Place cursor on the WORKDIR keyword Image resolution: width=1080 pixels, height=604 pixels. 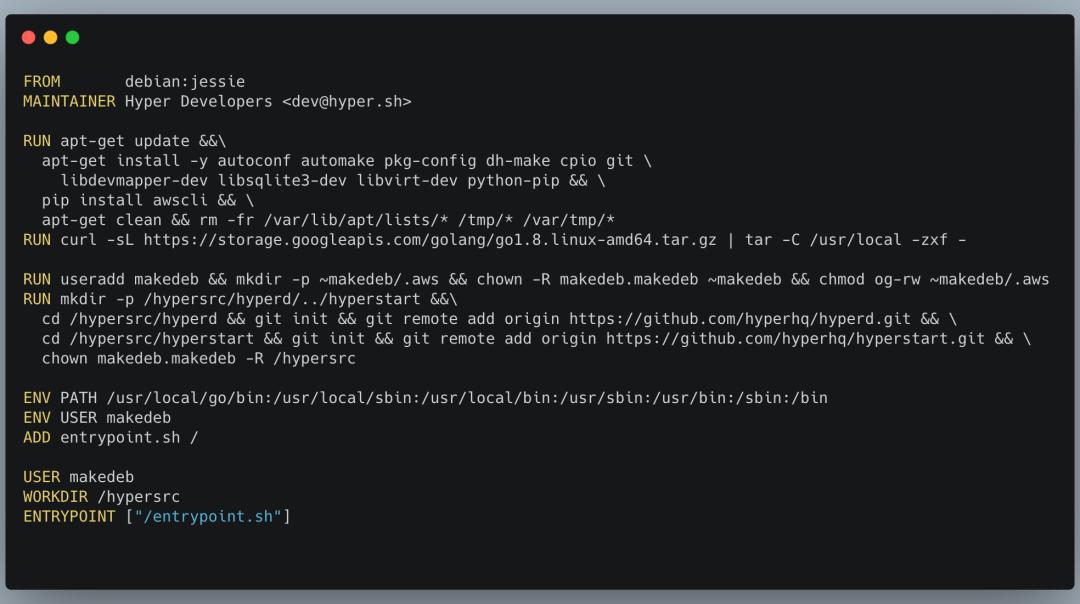click(x=55, y=496)
